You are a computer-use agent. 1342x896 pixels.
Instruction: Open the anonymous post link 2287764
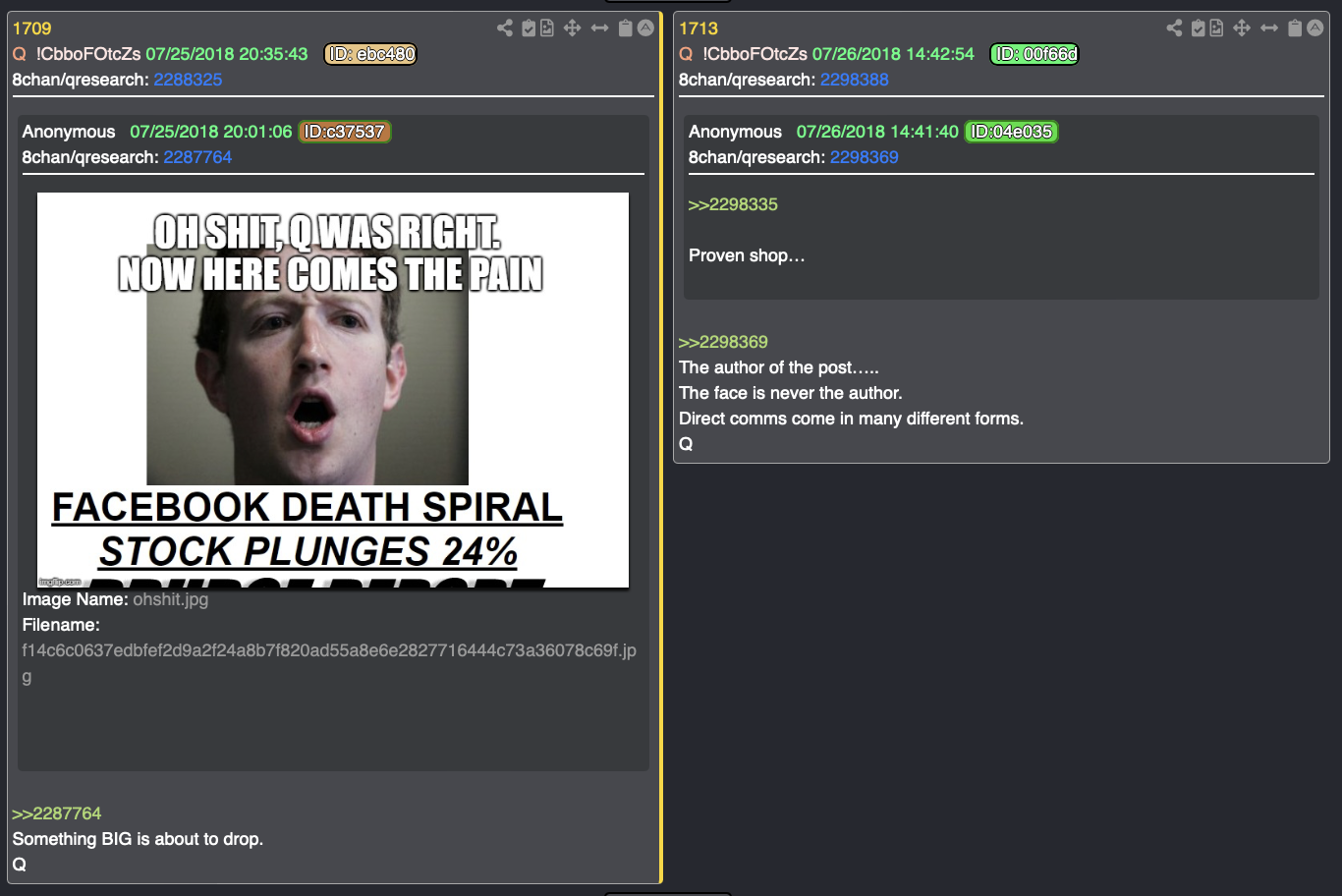(x=197, y=157)
